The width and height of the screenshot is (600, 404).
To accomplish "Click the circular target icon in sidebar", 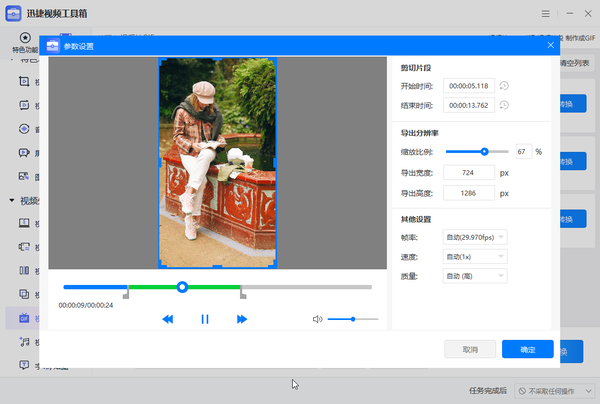I will [24, 129].
